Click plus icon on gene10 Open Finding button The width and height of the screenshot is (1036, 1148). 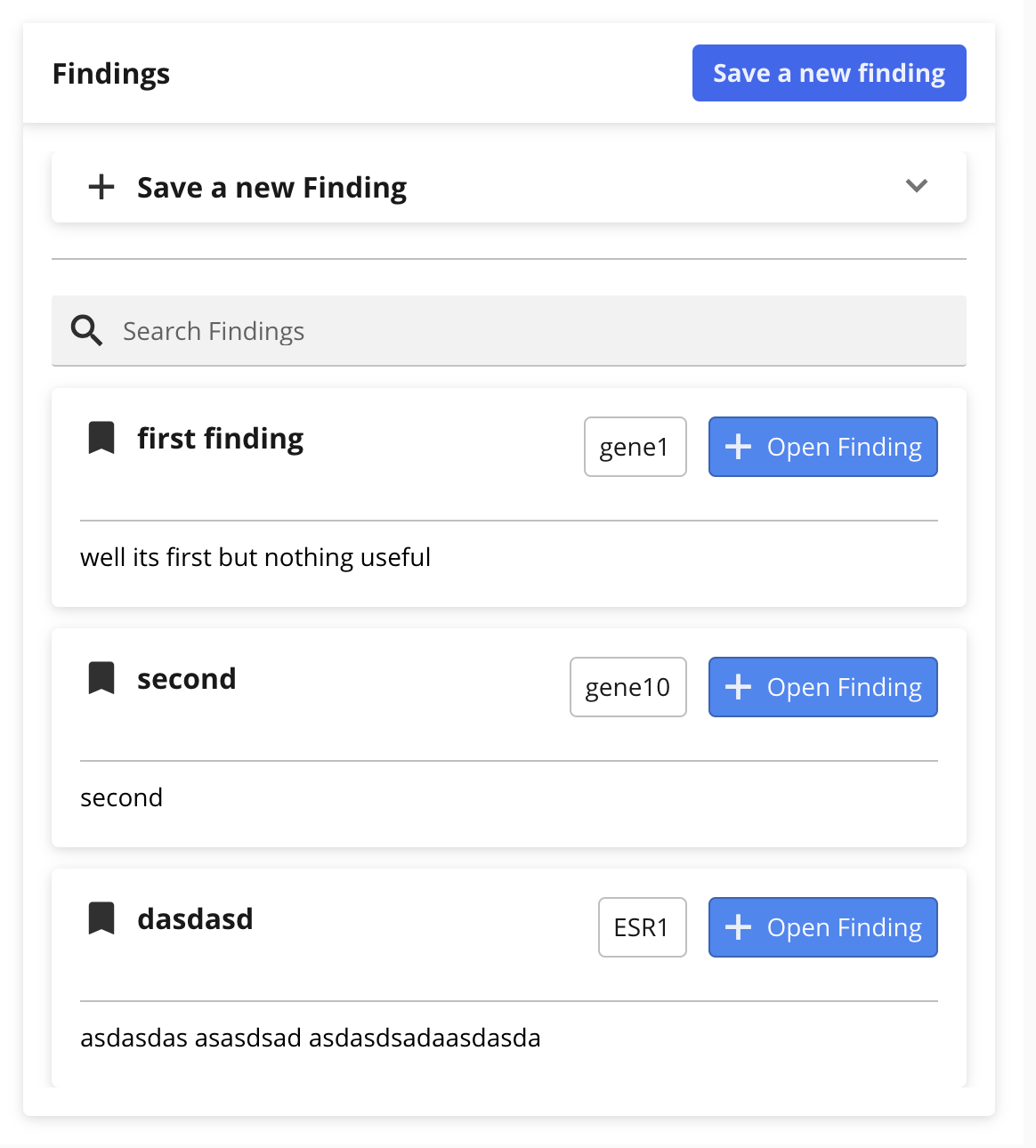pyautogui.click(x=739, y=687)
